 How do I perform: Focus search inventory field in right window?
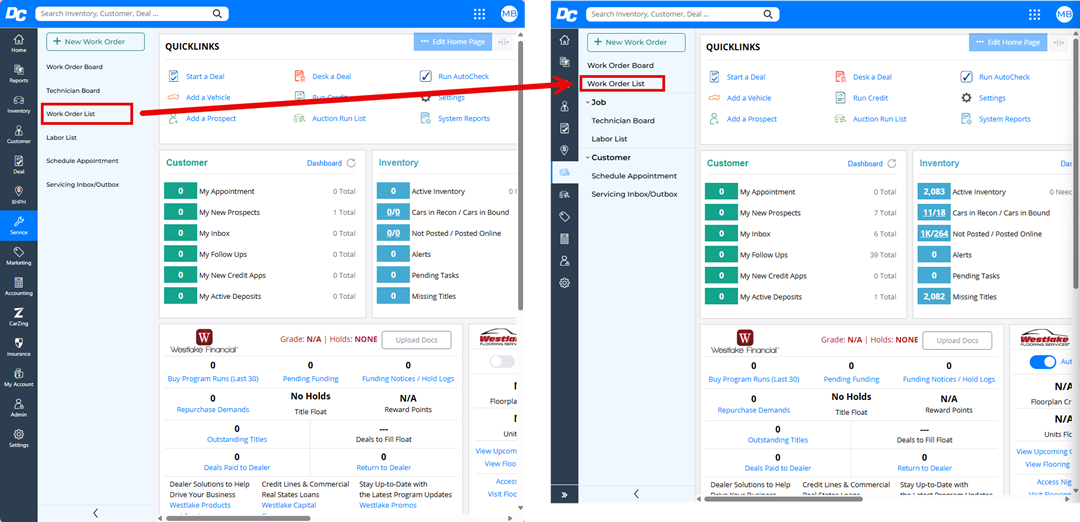pyautogui.click(x=676, y=14)
